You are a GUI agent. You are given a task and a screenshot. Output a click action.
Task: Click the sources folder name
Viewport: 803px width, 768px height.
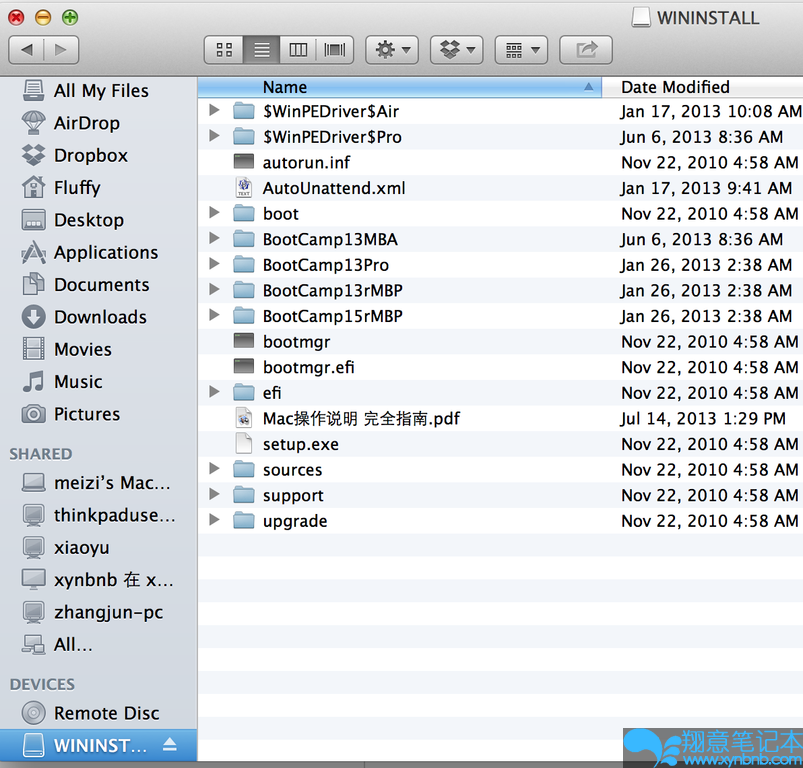(x=292, y=470)
